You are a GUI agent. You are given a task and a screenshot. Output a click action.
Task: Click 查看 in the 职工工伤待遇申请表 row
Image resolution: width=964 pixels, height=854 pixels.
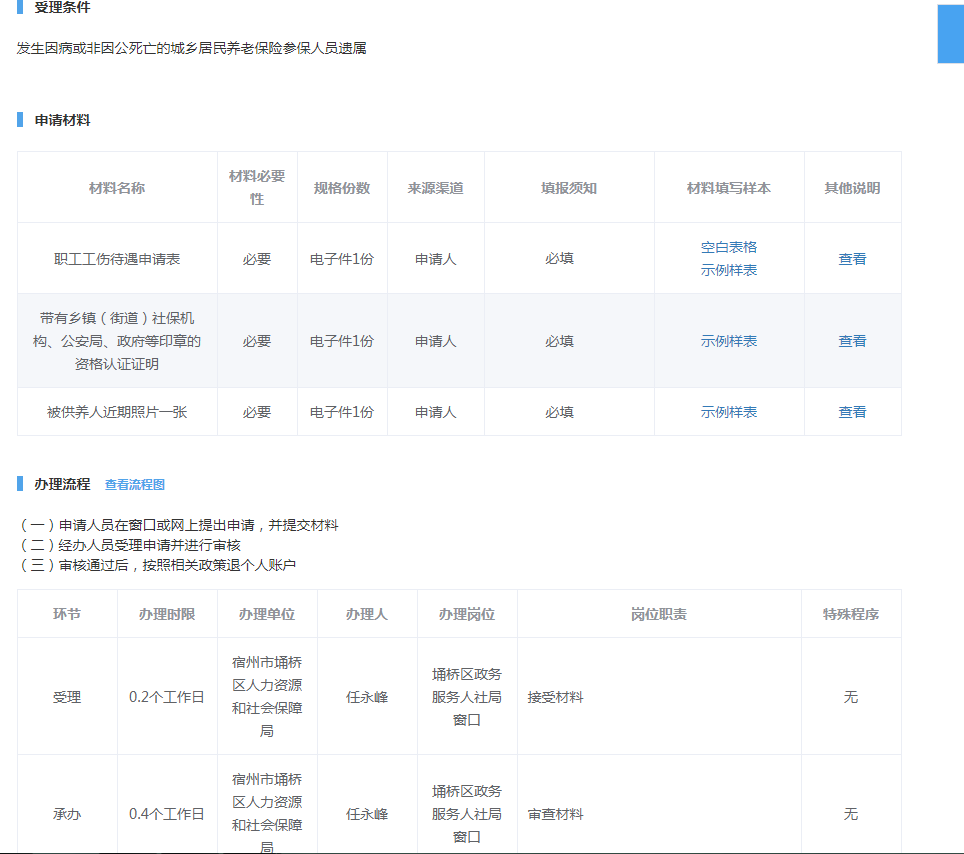(x=852, y=259)
